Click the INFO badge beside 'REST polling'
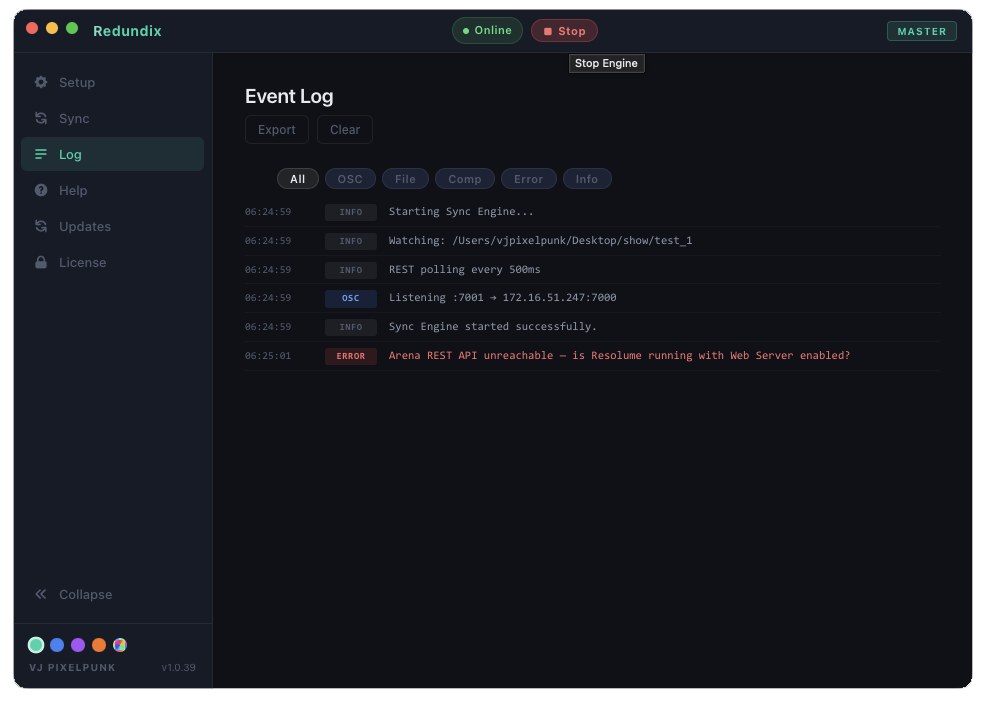Screen dimensions: 986x704 (x=351, y=270)
